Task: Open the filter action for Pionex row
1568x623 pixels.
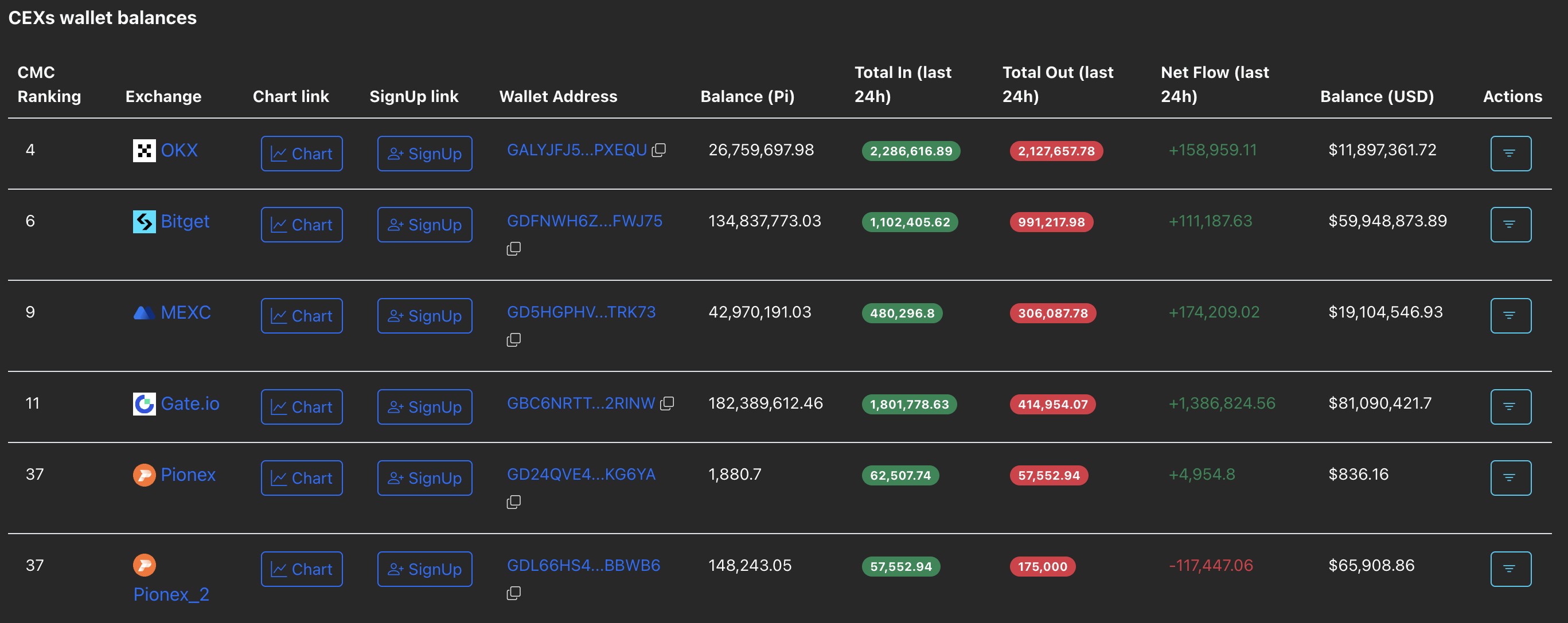Action: pos(1511,477)
